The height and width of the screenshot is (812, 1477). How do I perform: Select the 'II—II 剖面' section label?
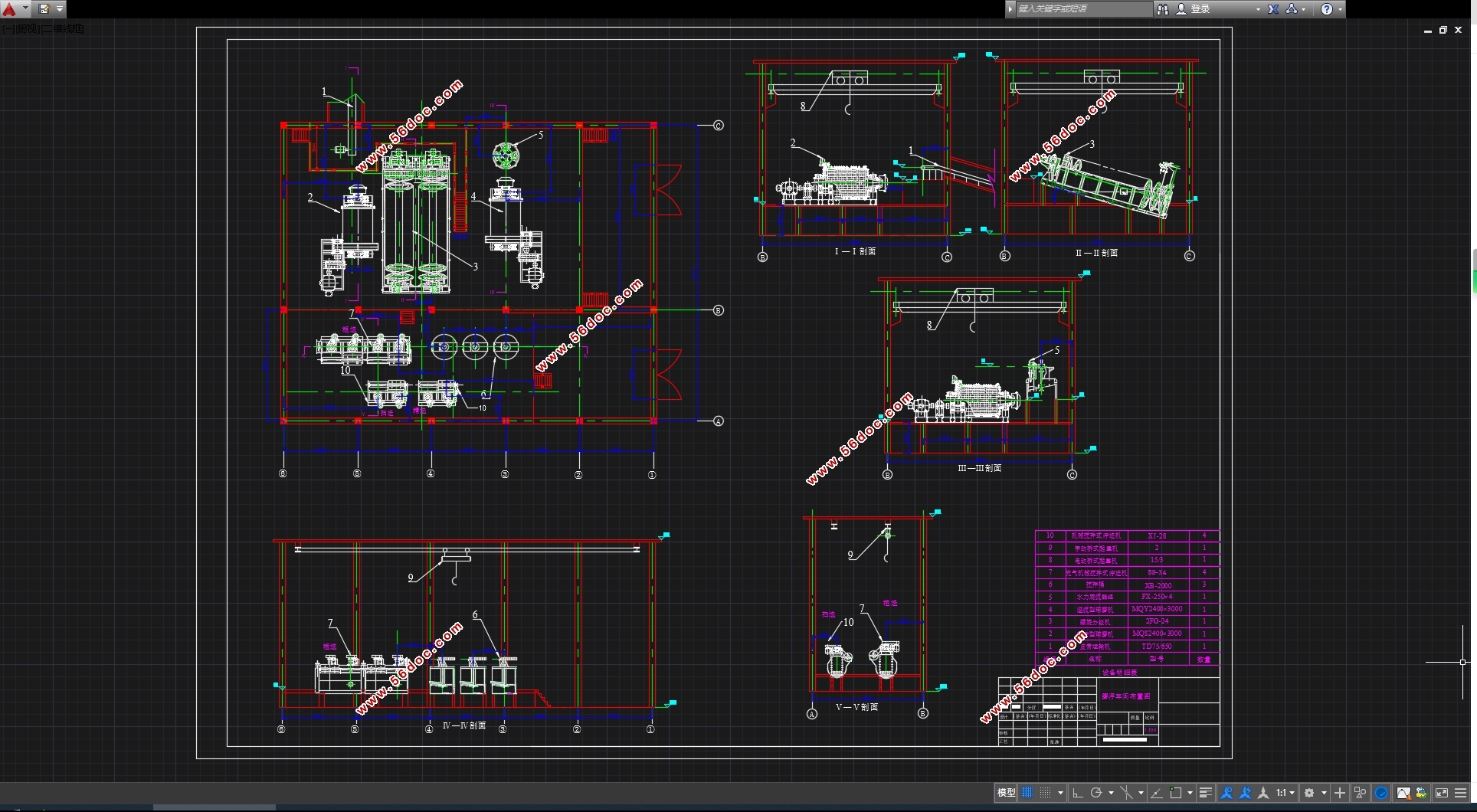pyautogui.click(x=1097, y=252)
